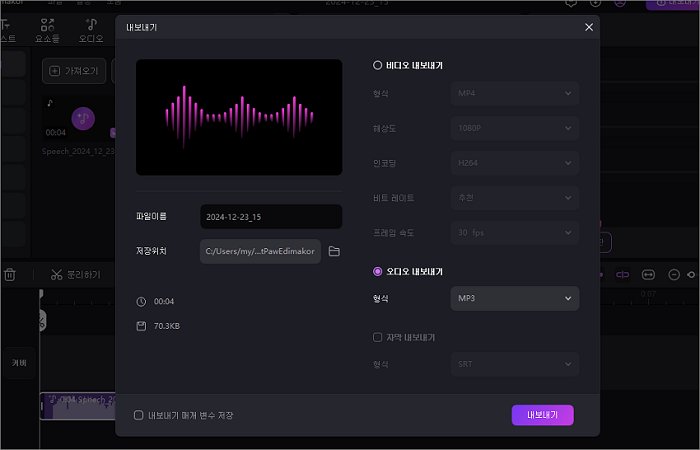Image resolution: width=700 pixels, height=450 pixels.
Task: Enable the 자막 내보내기 checkbox
Action: tap(377, 337)
